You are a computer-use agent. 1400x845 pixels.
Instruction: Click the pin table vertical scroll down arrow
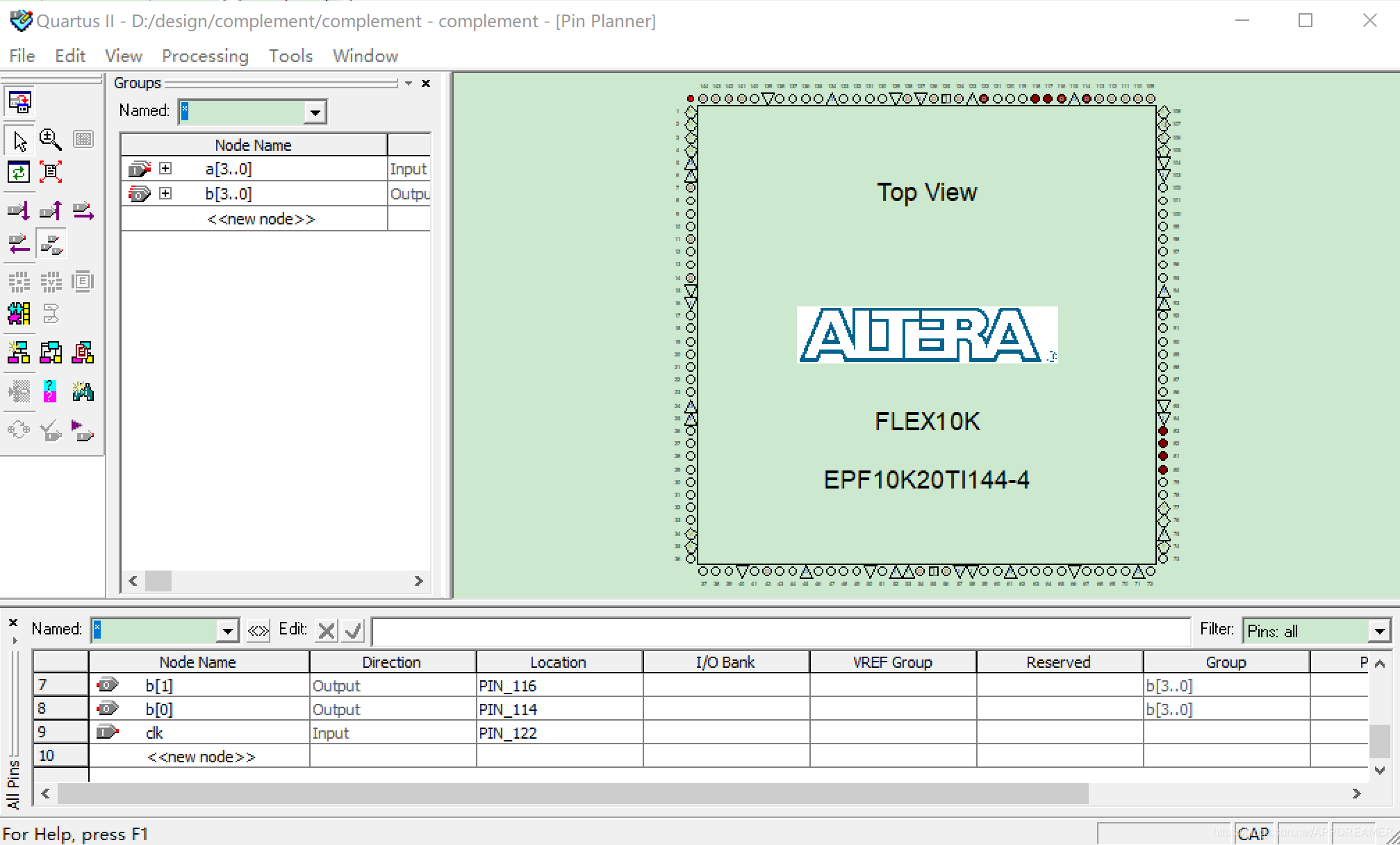(1380, 770)
